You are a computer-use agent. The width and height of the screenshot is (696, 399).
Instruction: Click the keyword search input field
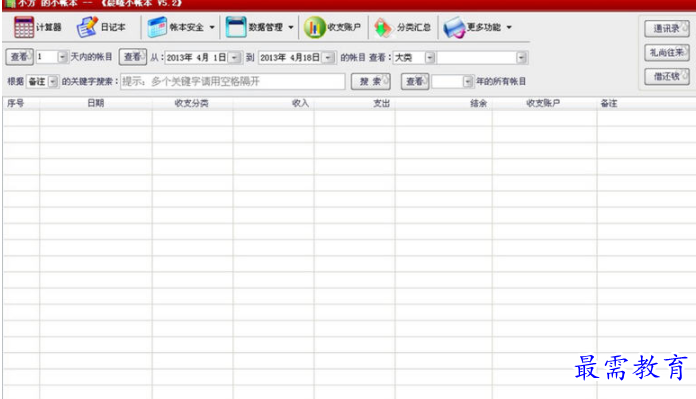(x=233, y=82)
